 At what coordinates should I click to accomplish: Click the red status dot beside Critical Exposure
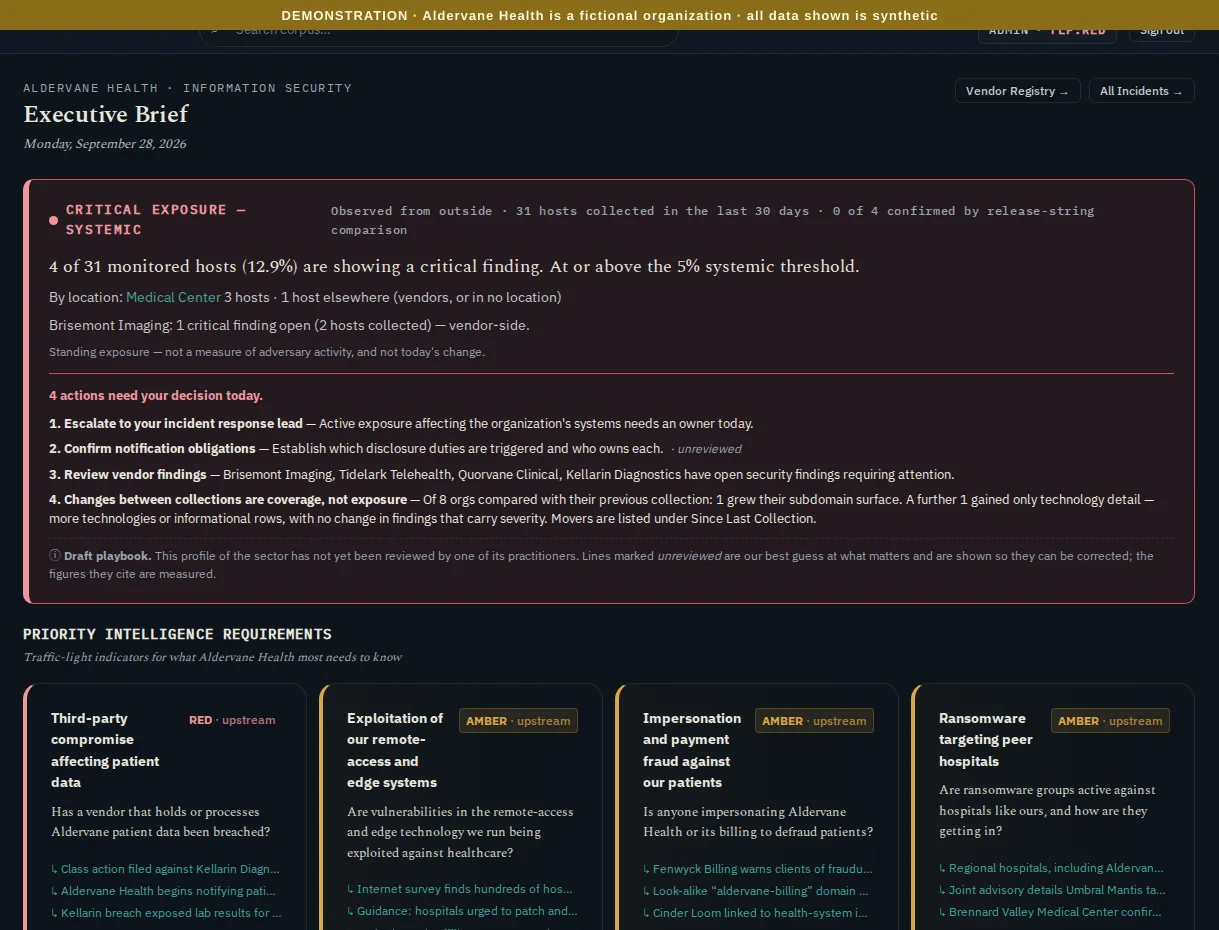(53, 220)
